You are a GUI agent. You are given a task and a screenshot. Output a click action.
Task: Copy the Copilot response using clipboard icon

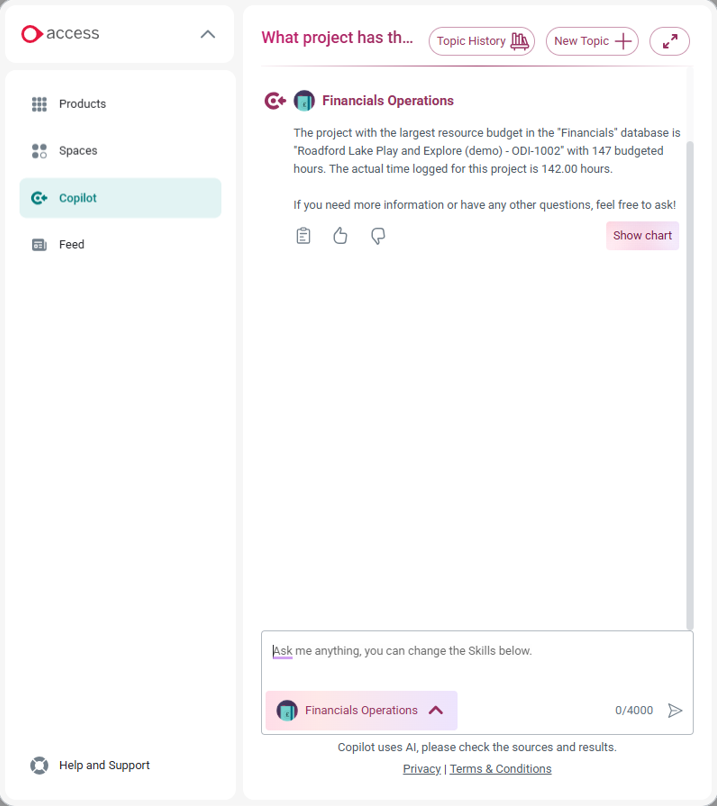click(303, 235)
